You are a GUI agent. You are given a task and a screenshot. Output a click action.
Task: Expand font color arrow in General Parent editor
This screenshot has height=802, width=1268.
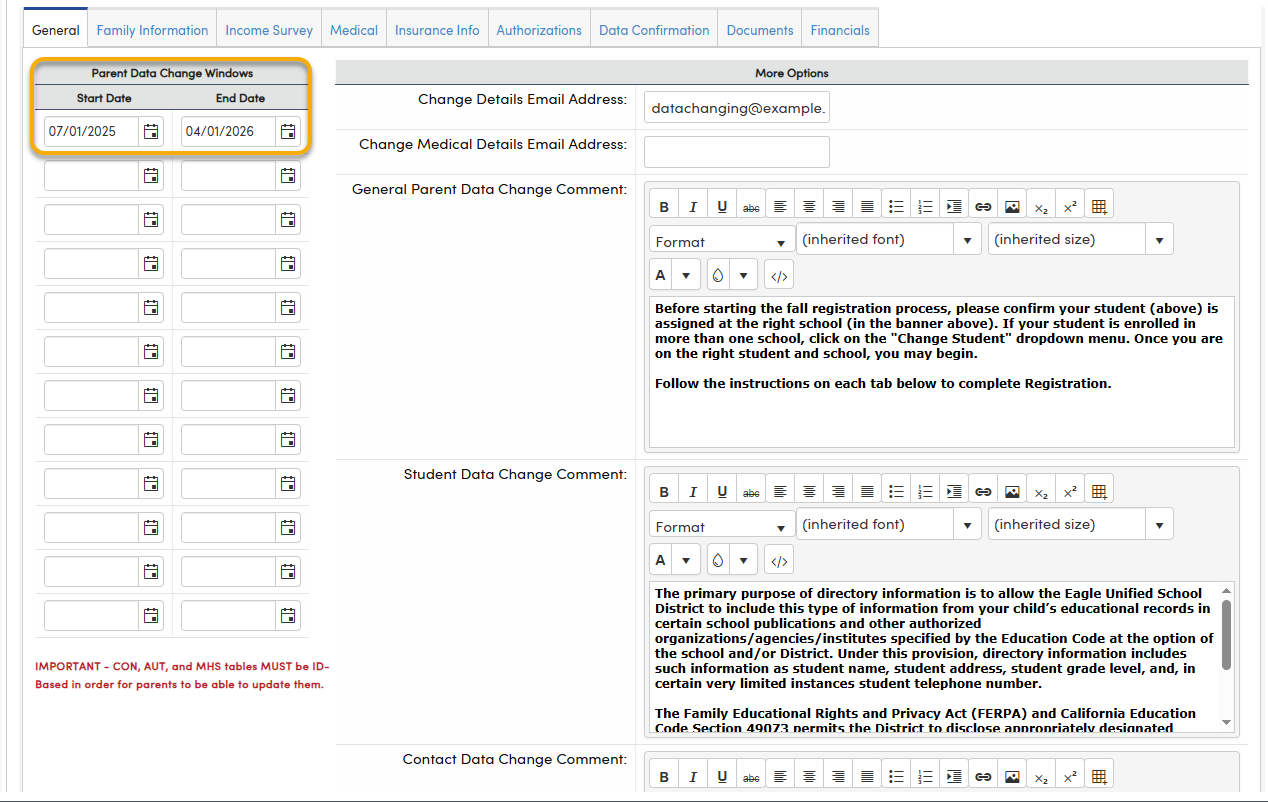click(x=686, y=275)
